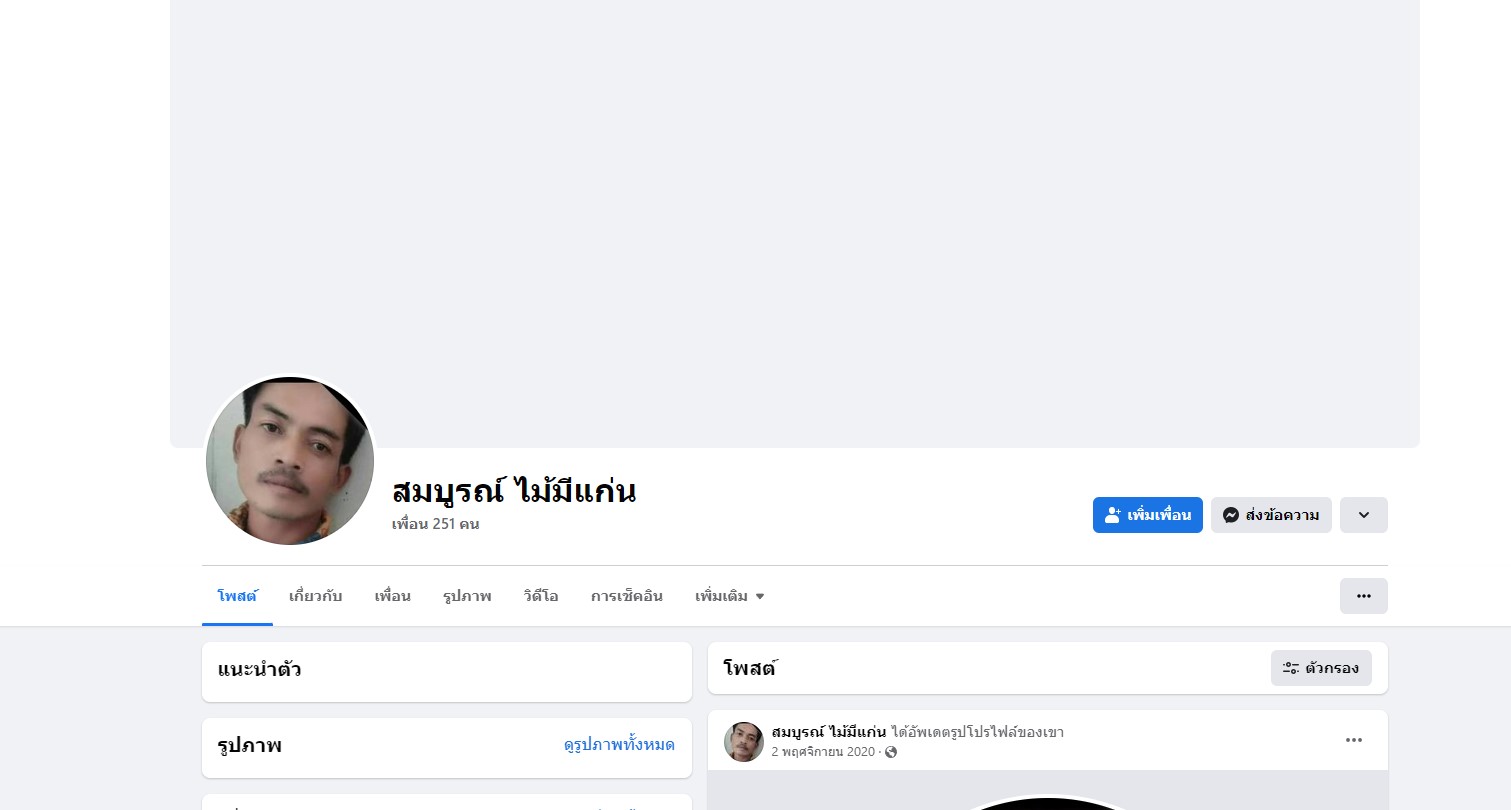
Task: Click the large profile picture
Action: [290, 461]
